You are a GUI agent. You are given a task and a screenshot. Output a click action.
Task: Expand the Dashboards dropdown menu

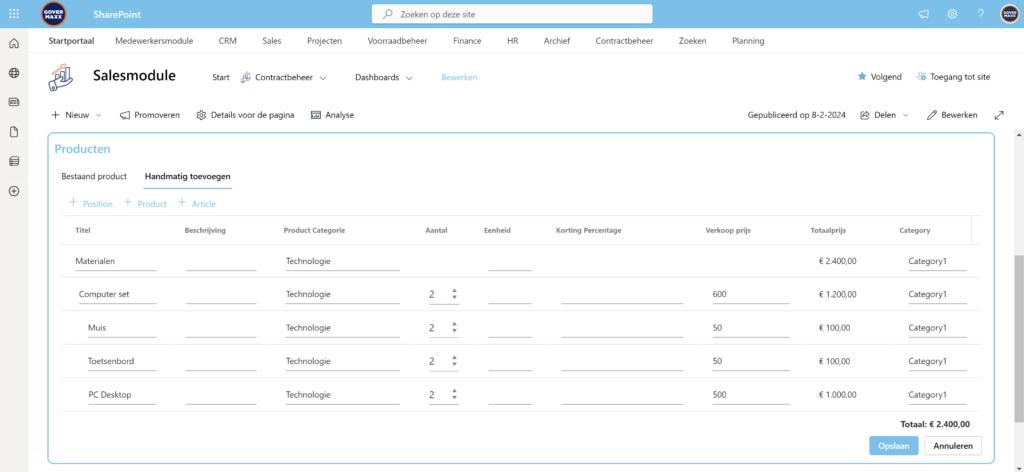coord(384,77)
